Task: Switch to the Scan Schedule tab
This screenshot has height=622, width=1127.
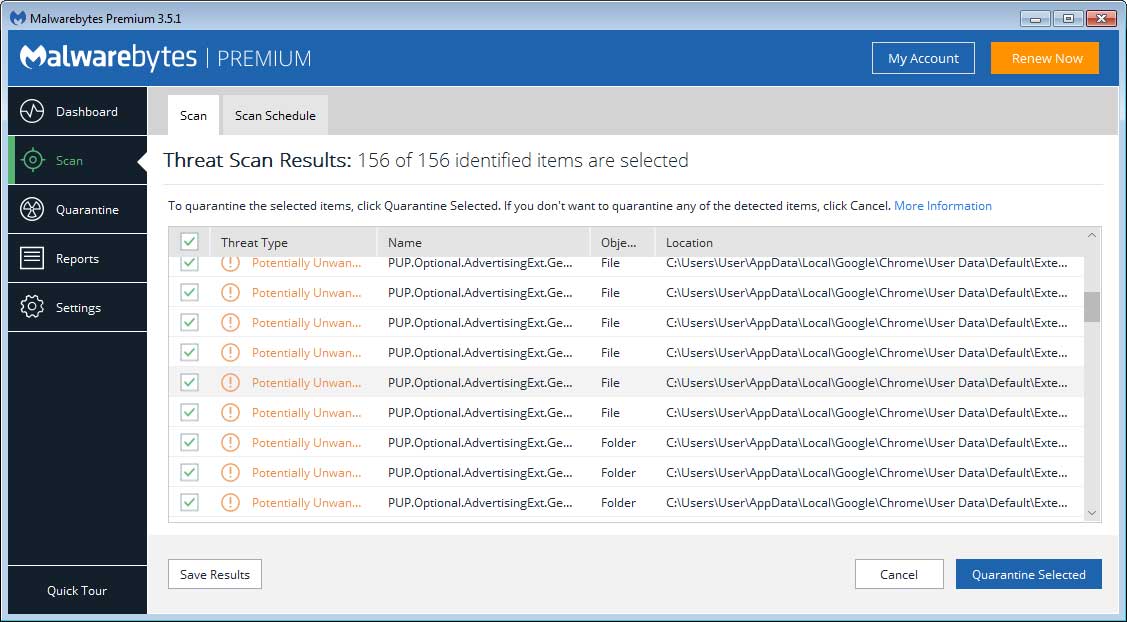Action: tap(274, 115)
